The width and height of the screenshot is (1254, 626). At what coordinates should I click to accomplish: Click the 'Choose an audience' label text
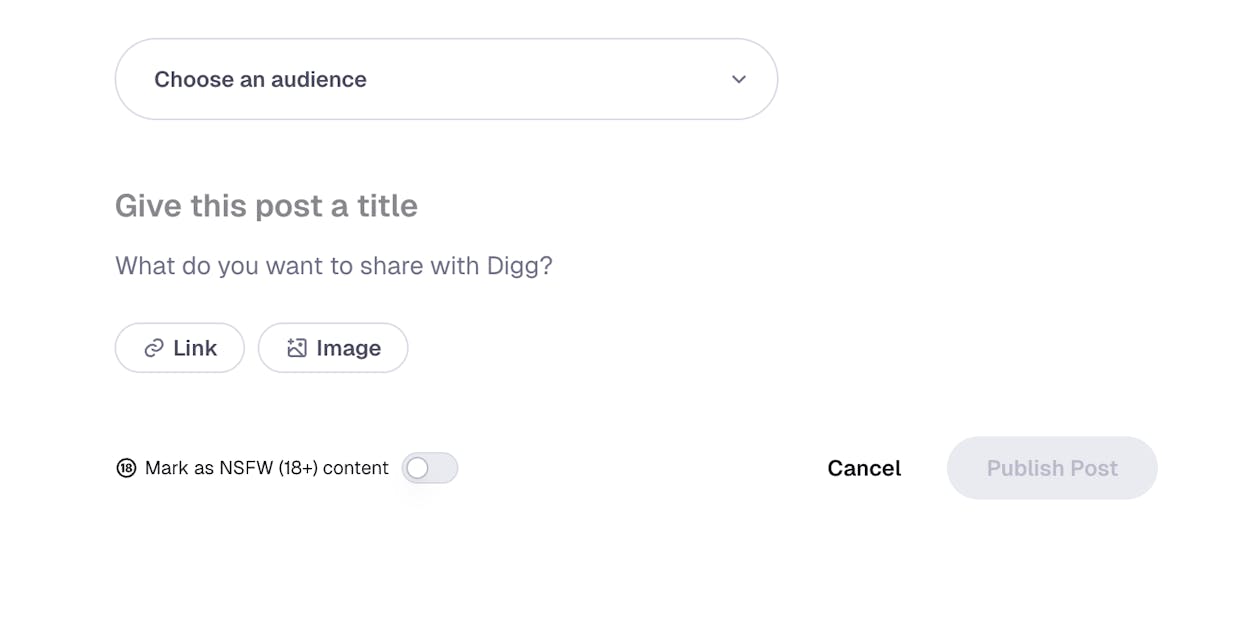(260, 79)
